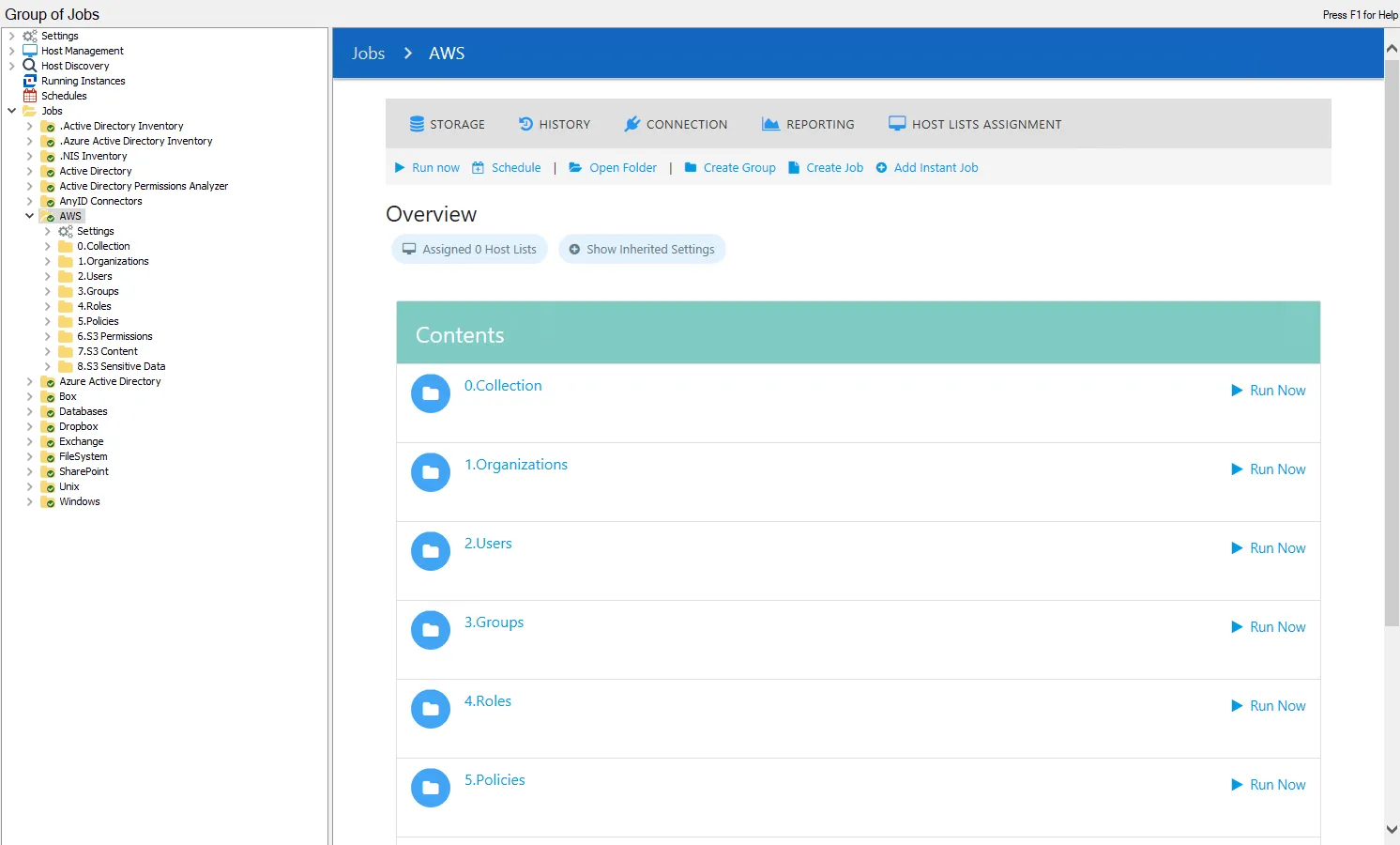1400x845 pixels.
Task: Click the Running Instances icon in tree
Action: click(x=30, y=81)
